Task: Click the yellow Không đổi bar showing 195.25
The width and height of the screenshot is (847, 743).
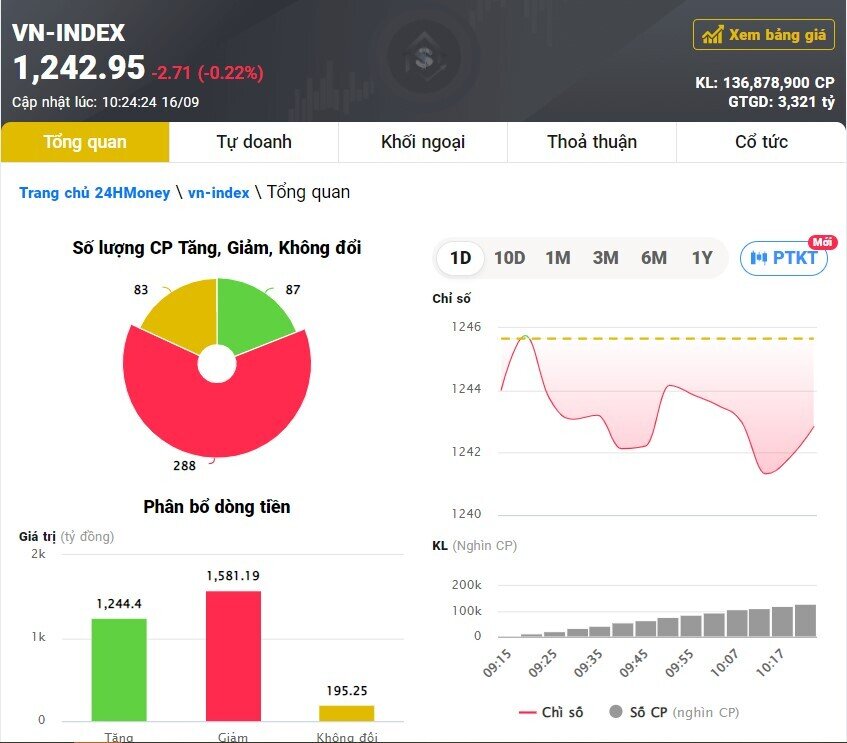Action: tap(347, 713)
